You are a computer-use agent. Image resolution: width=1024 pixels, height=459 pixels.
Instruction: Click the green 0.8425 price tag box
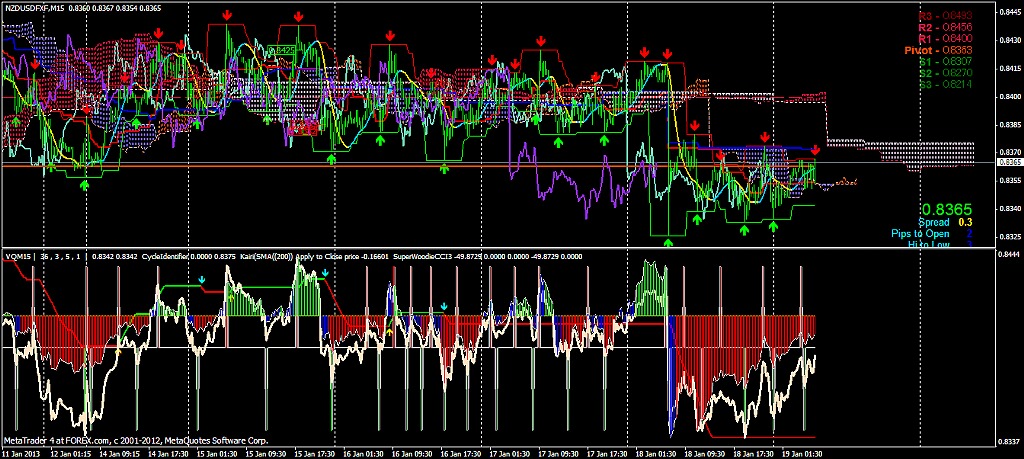[281, 50]
